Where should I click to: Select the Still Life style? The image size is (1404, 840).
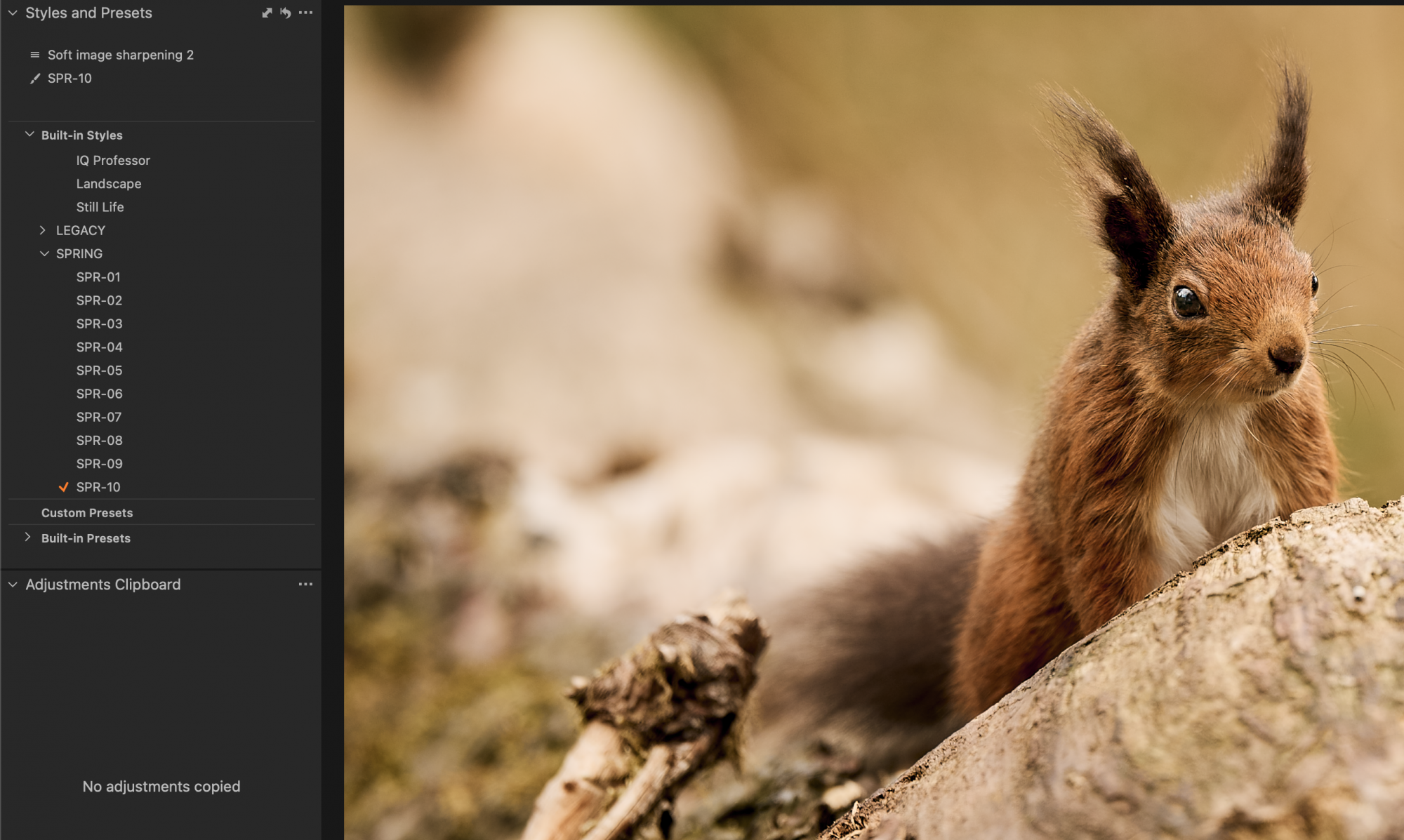click(100, 207)
